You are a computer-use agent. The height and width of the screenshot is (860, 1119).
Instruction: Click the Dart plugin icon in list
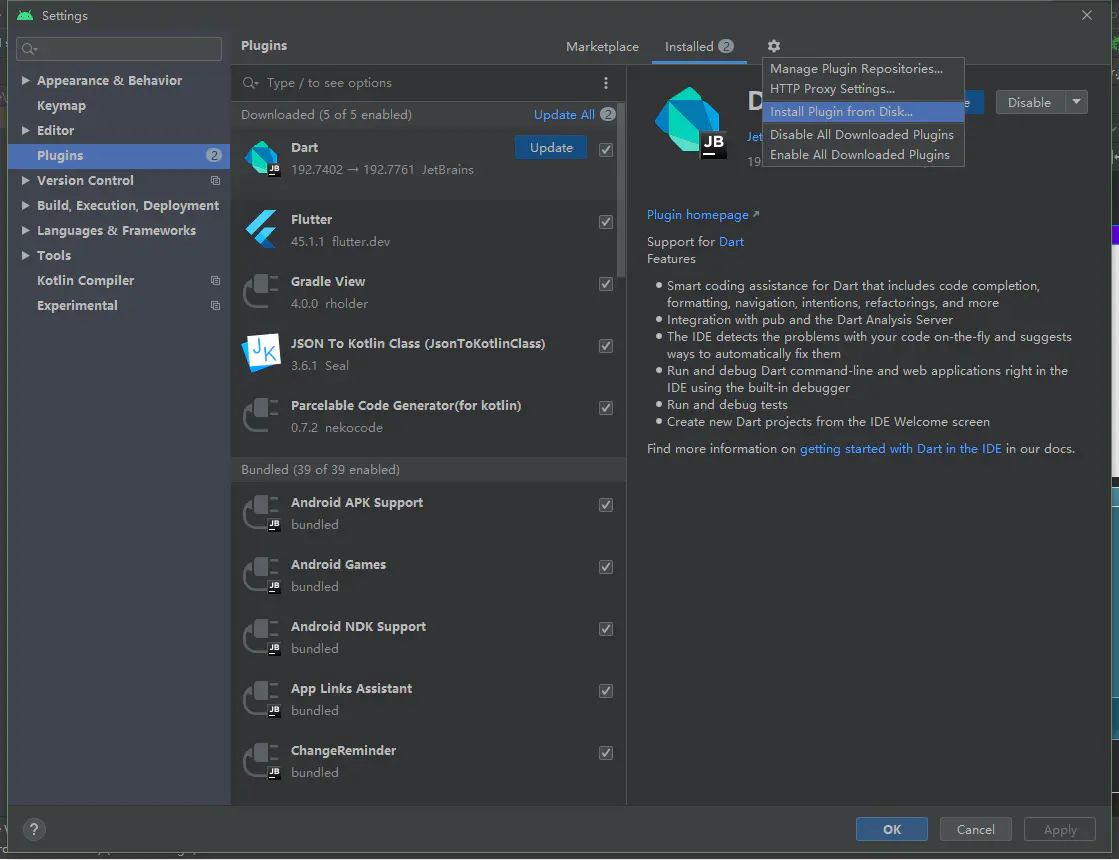click(x=262, y=158)
